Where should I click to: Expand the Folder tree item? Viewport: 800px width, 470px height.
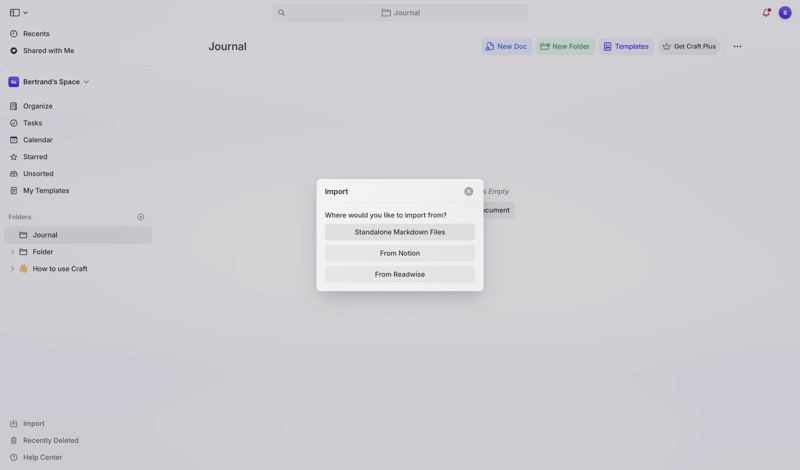[12, 252]
